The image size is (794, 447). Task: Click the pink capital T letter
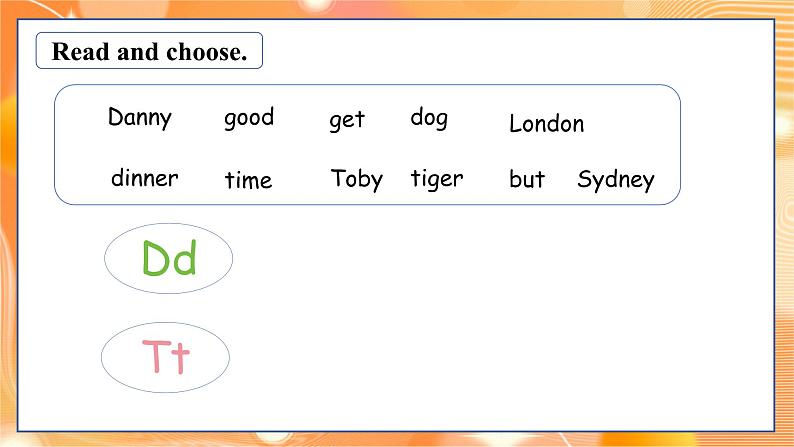pyautogui.click(x=156, y=356)
